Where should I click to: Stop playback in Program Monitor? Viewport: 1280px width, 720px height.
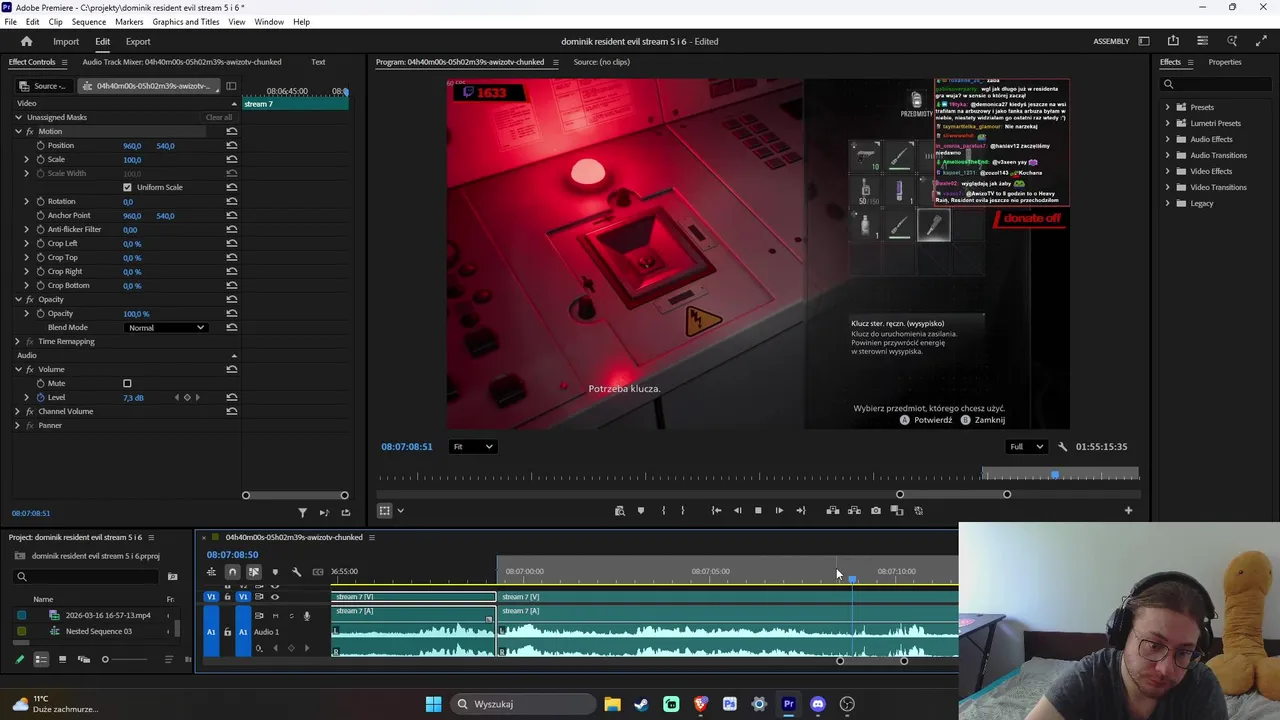tap(758, 511)
